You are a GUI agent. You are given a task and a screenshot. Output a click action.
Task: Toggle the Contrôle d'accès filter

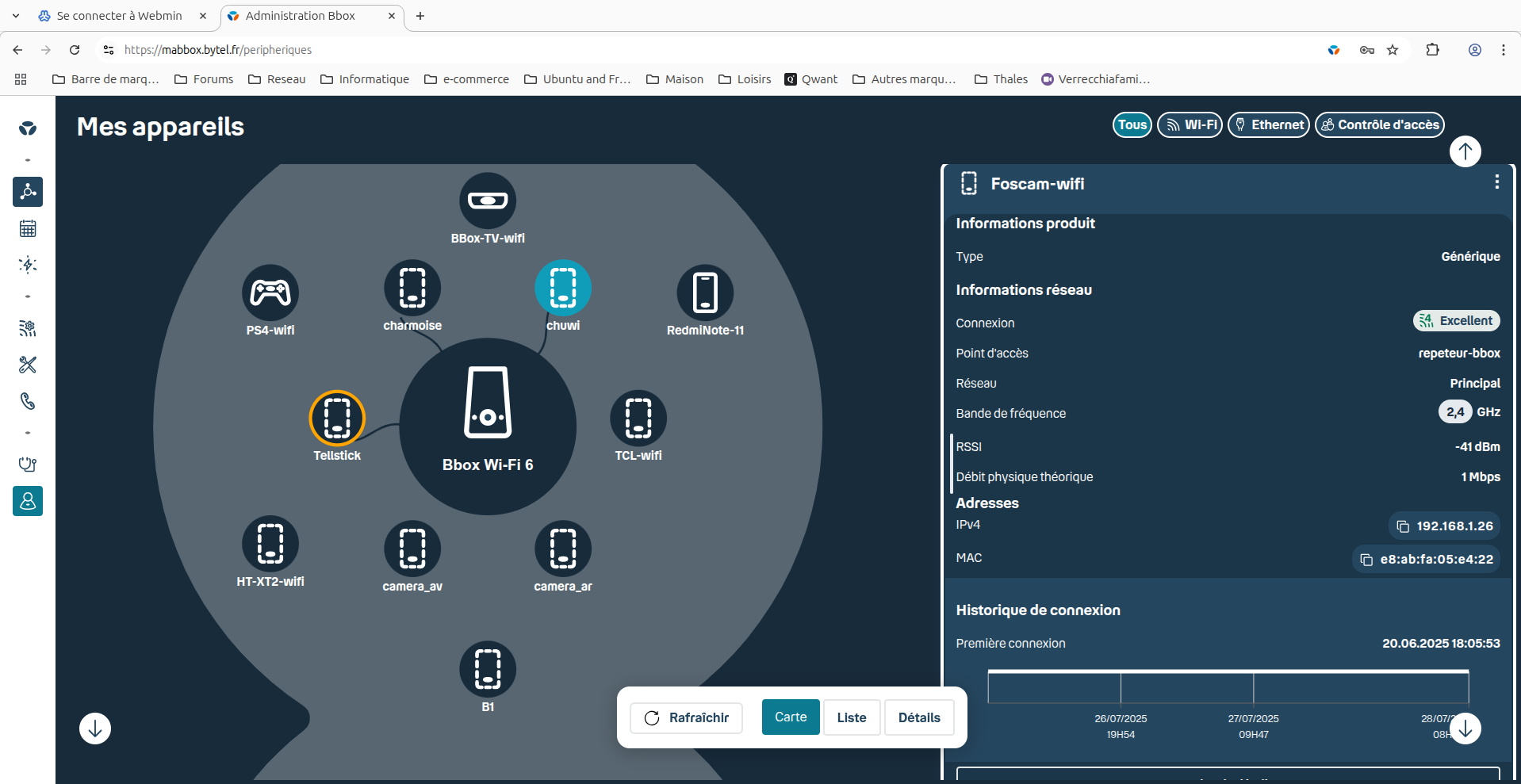coord(1380,124)
